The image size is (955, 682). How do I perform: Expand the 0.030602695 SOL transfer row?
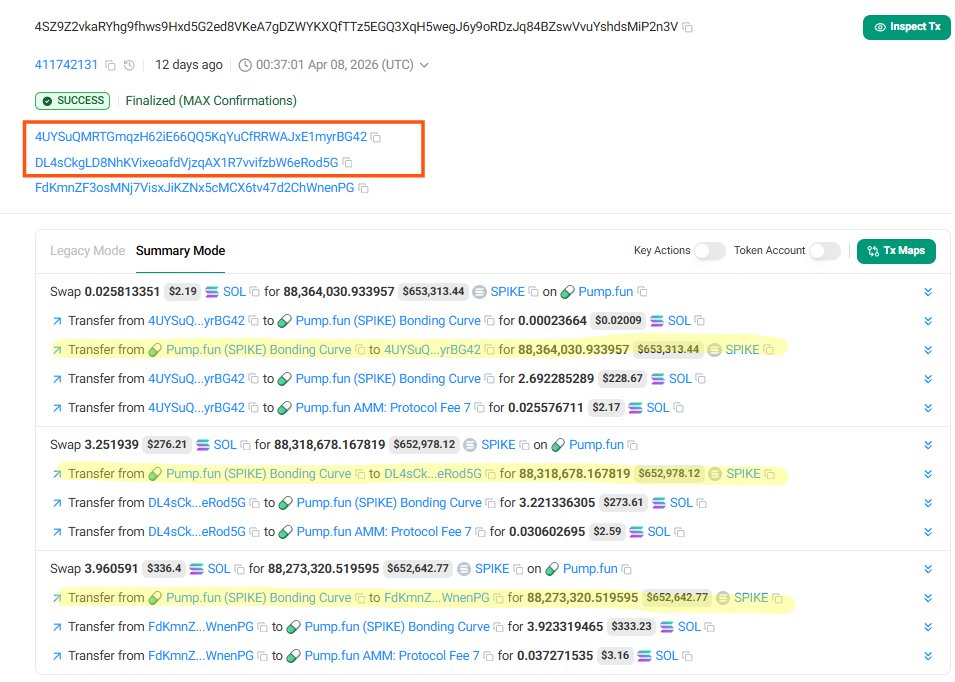(928, 533)
